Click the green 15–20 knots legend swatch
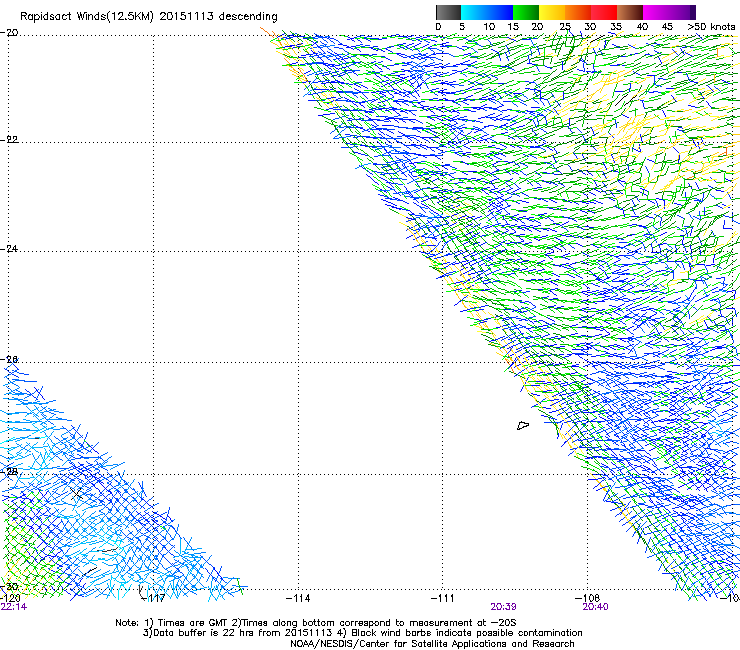Screen dimensions: 740x650 click(526, 12)
